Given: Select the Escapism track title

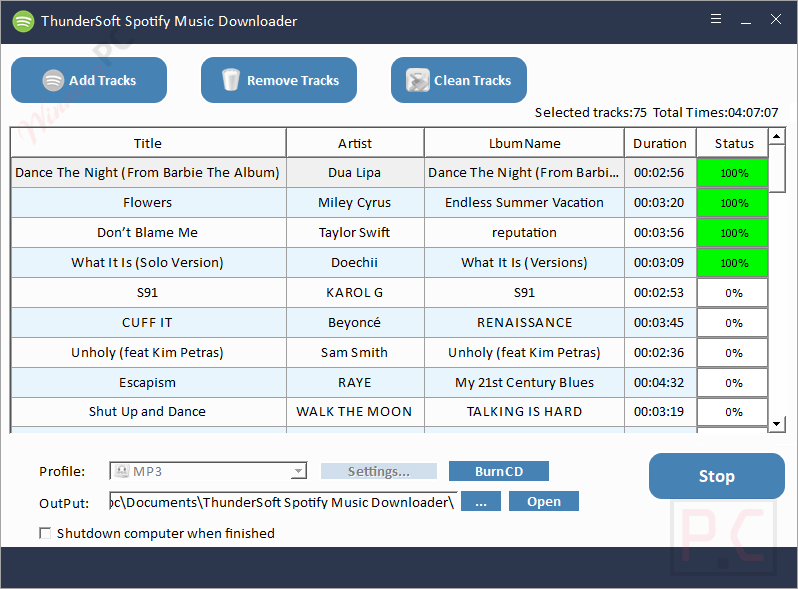Looking at the screenshot, I should coord(148,383).
